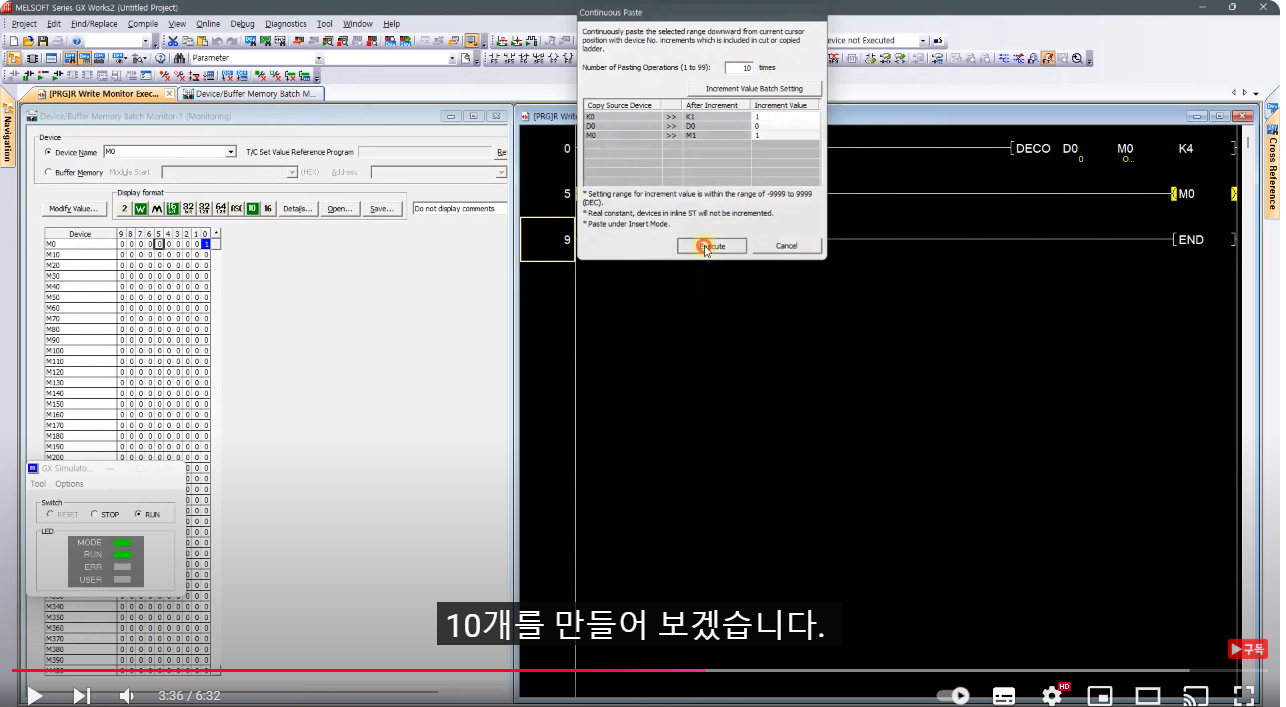Screen dimensions: 1286x707
Task: Select the 64-bit display format icon
Action: (x=220, y=208)
